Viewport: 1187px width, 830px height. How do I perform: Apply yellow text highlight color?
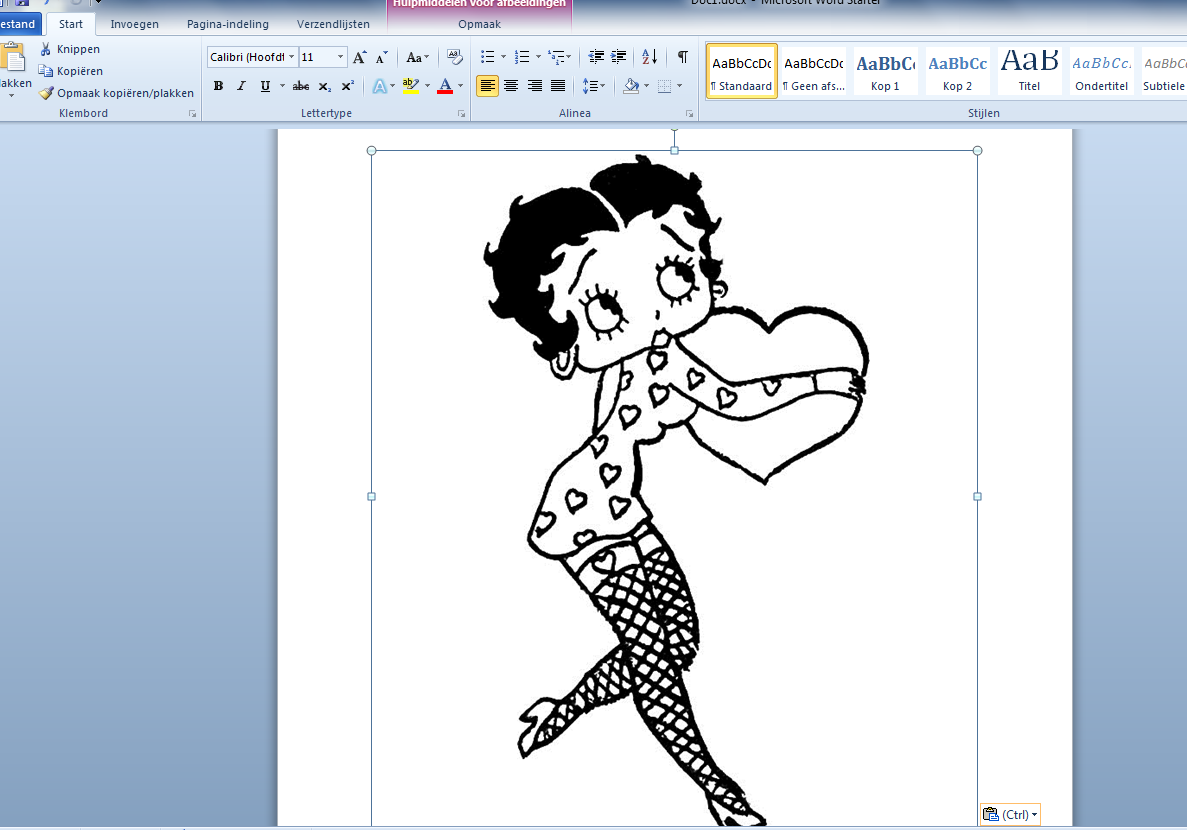point(410,86)
